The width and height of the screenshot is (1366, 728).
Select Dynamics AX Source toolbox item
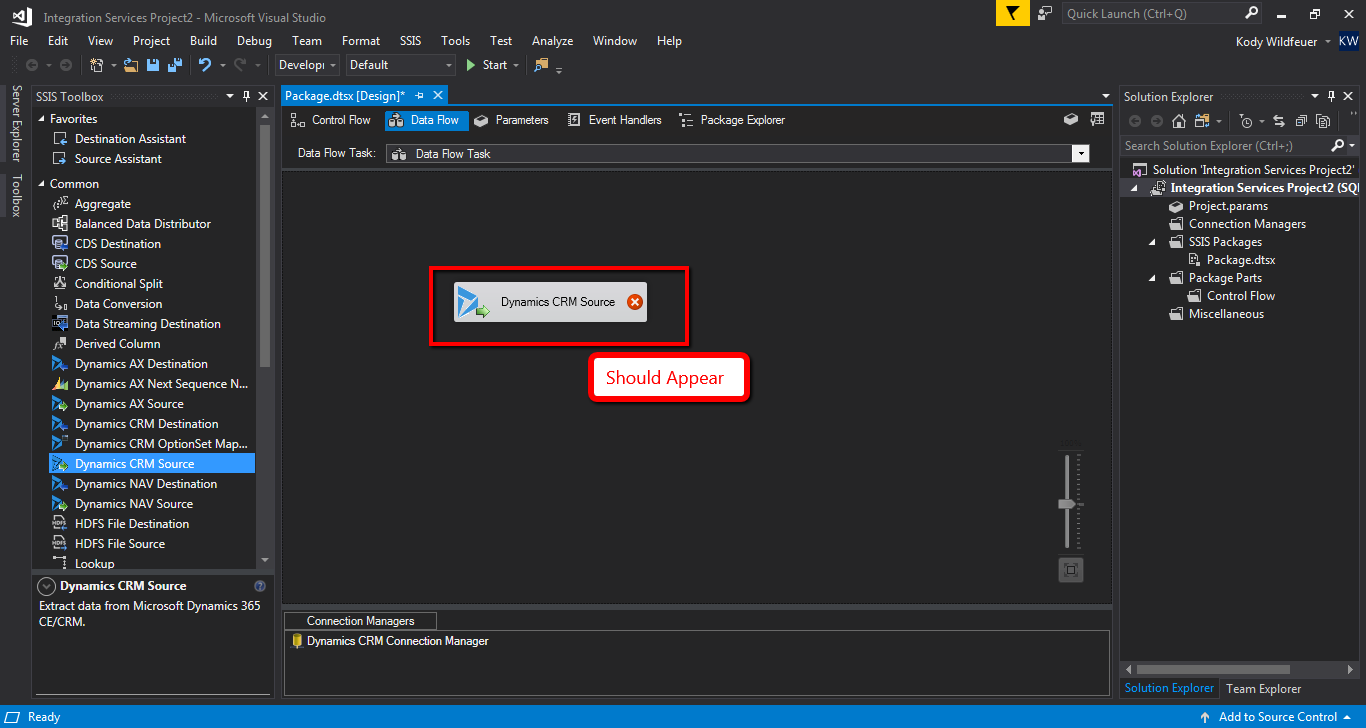[129, 404]
